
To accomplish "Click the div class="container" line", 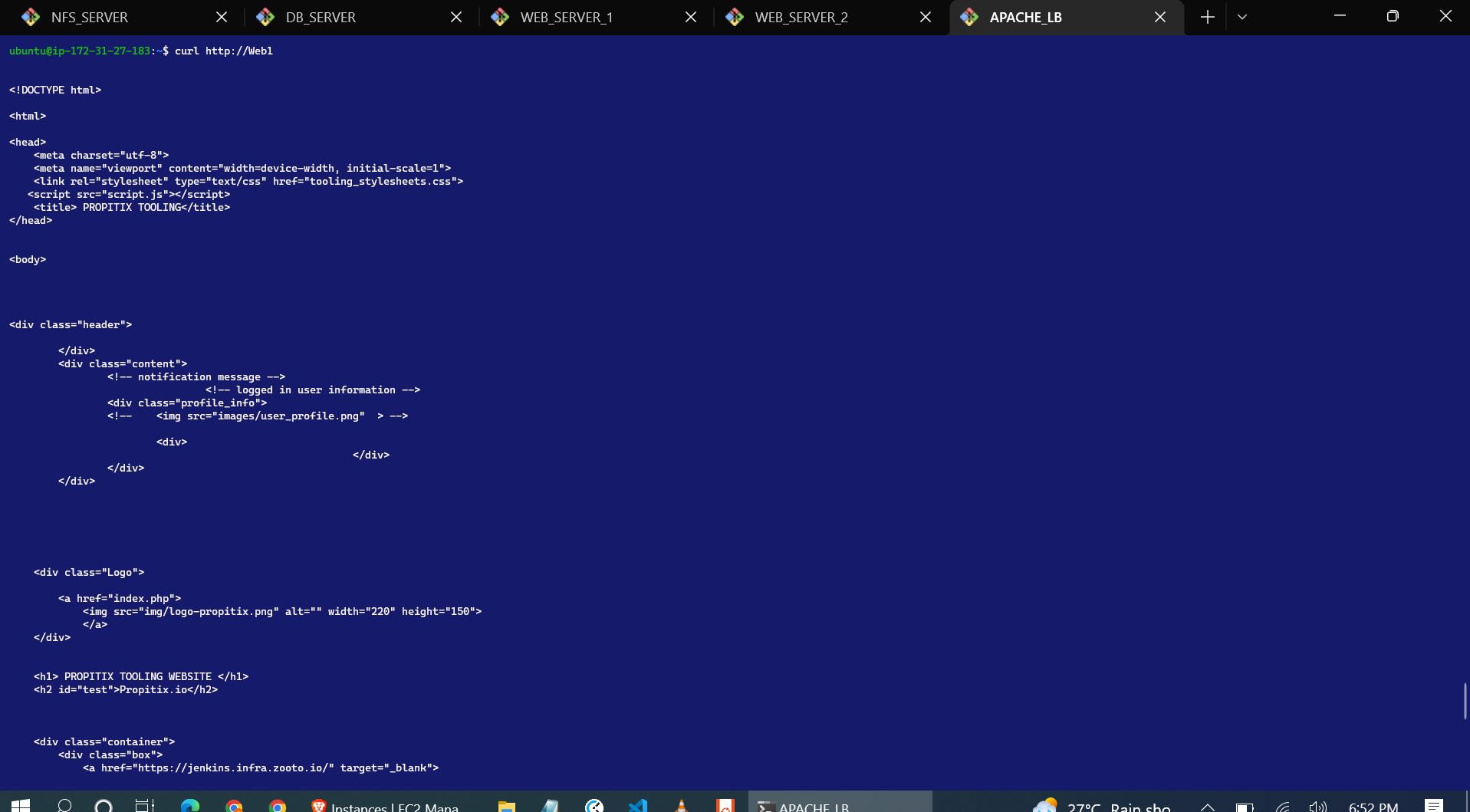I will [x=104, y=741].
